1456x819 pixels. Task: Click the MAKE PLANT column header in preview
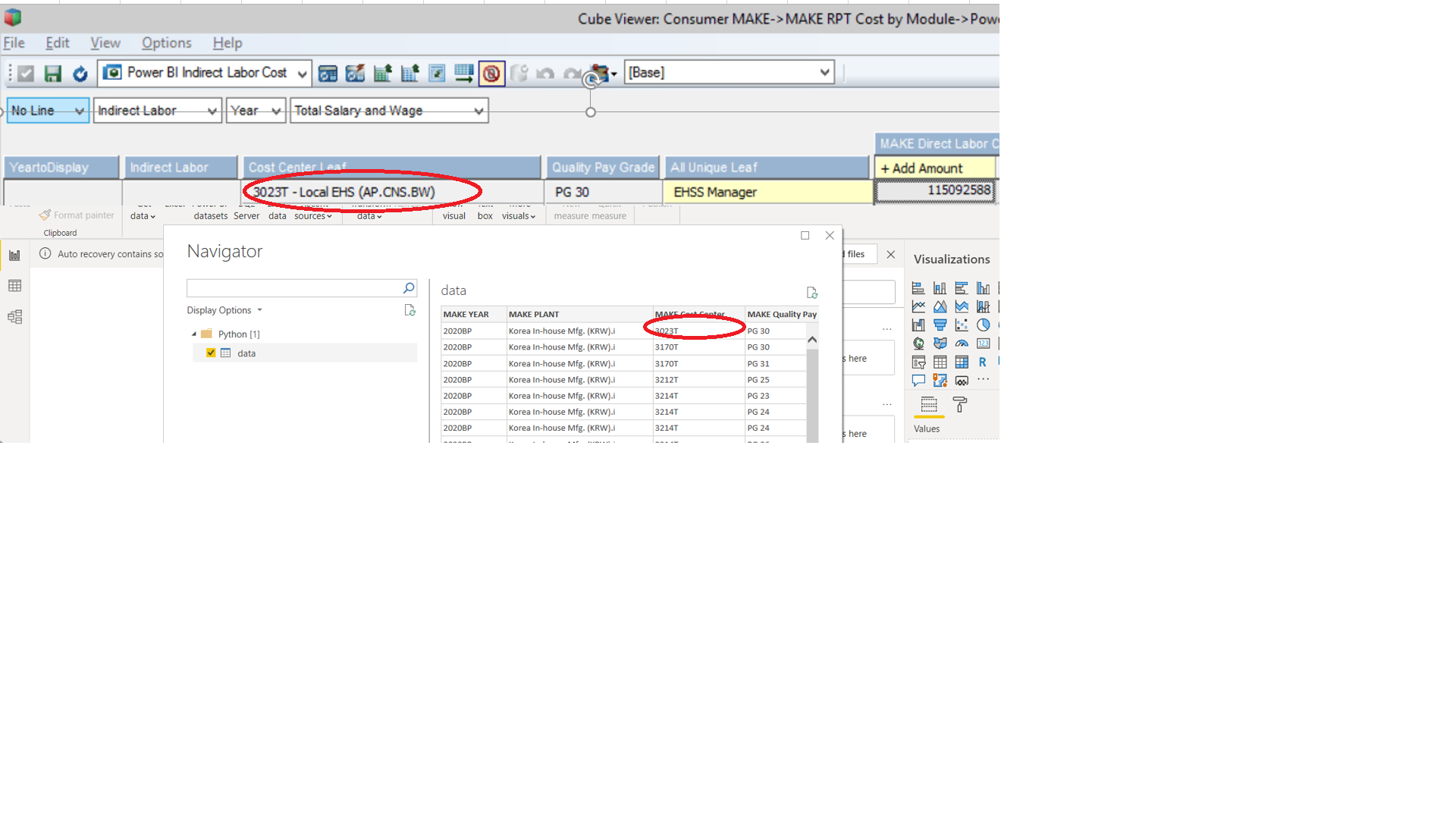point(579,314)
